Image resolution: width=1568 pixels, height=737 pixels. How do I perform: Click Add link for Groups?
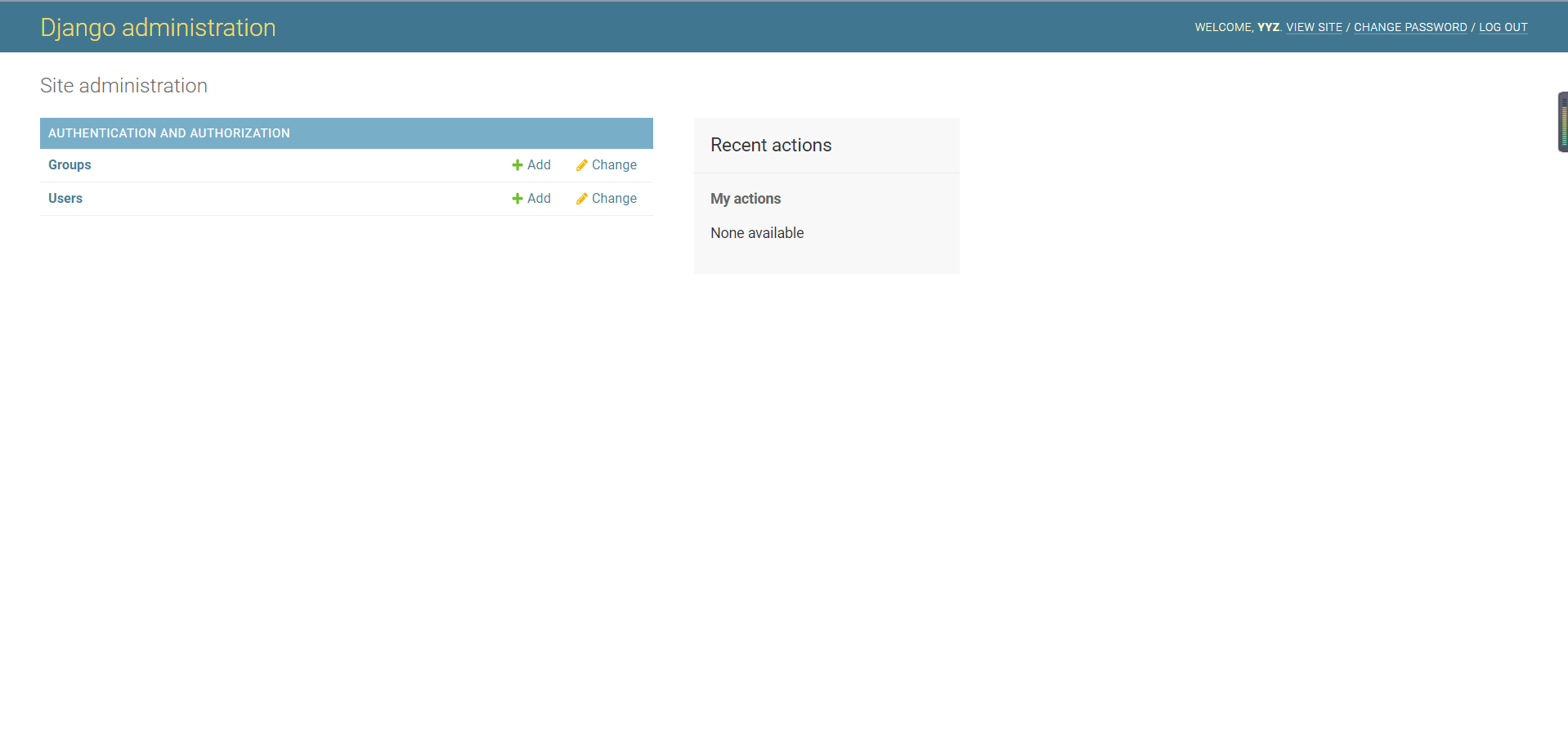pyautogui.click(x=539, y=164)
